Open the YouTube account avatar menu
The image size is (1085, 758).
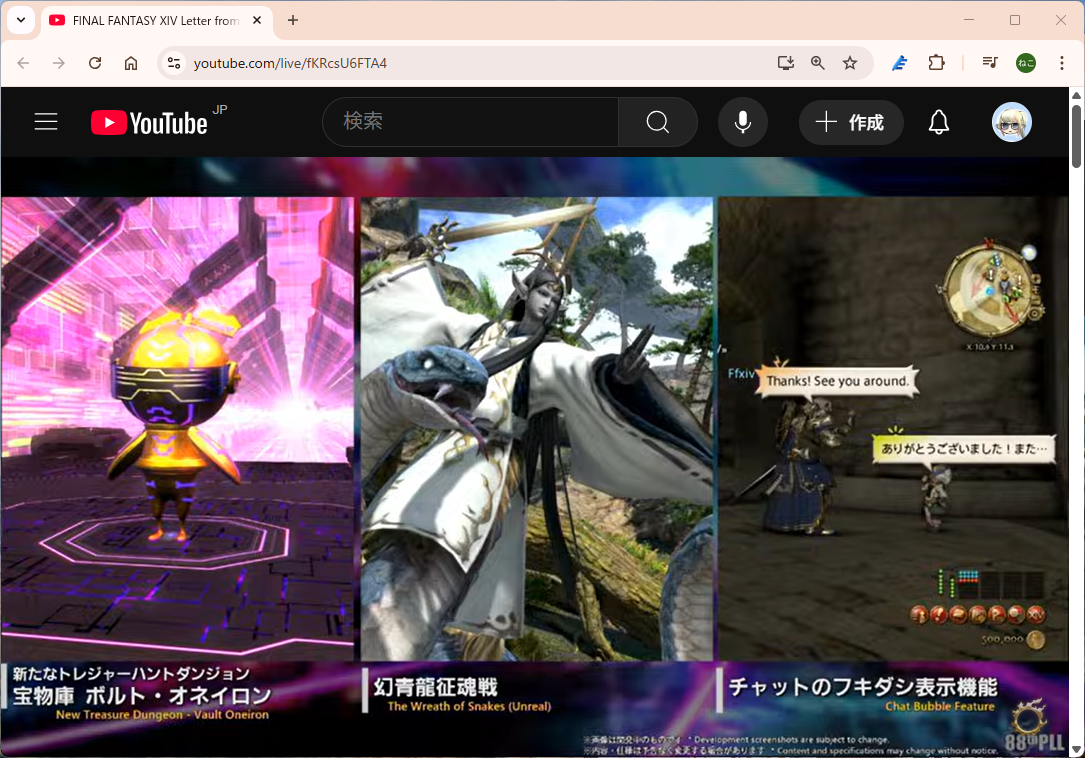pyautogui.click(x=1012, y=122)
